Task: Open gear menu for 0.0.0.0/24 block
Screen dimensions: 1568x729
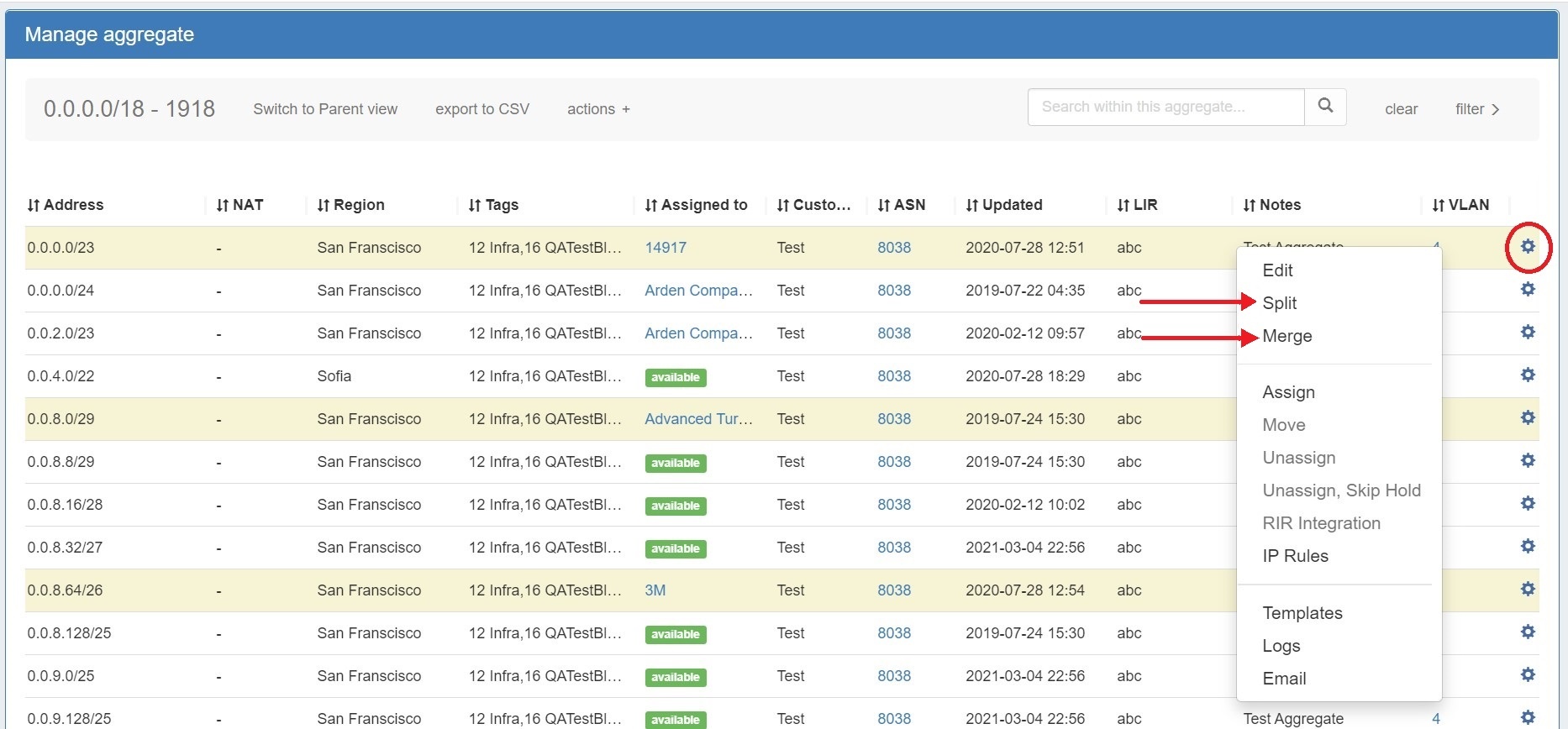Action: coord(1527,290)
